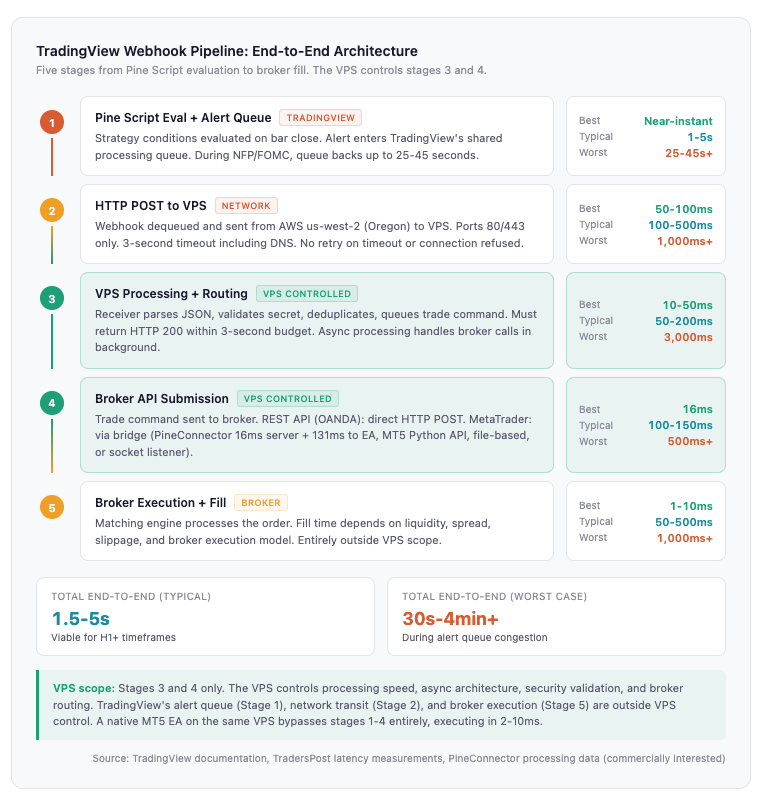Select VPS CONTROLLED badge next to Broker API Submission
This screenshot has width=763, height=801.
tap(288, 398)
